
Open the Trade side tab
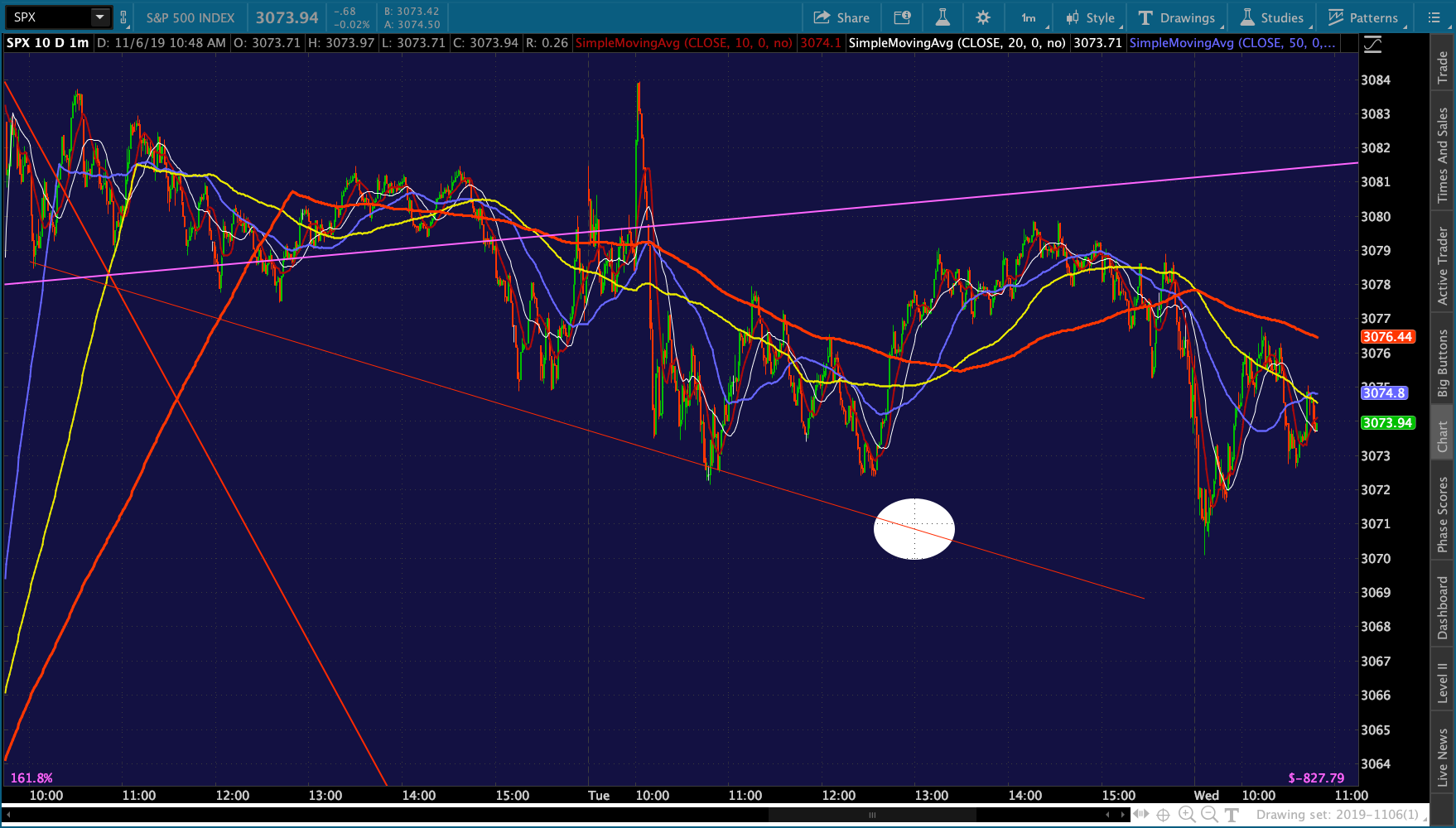coord(1443,66)
